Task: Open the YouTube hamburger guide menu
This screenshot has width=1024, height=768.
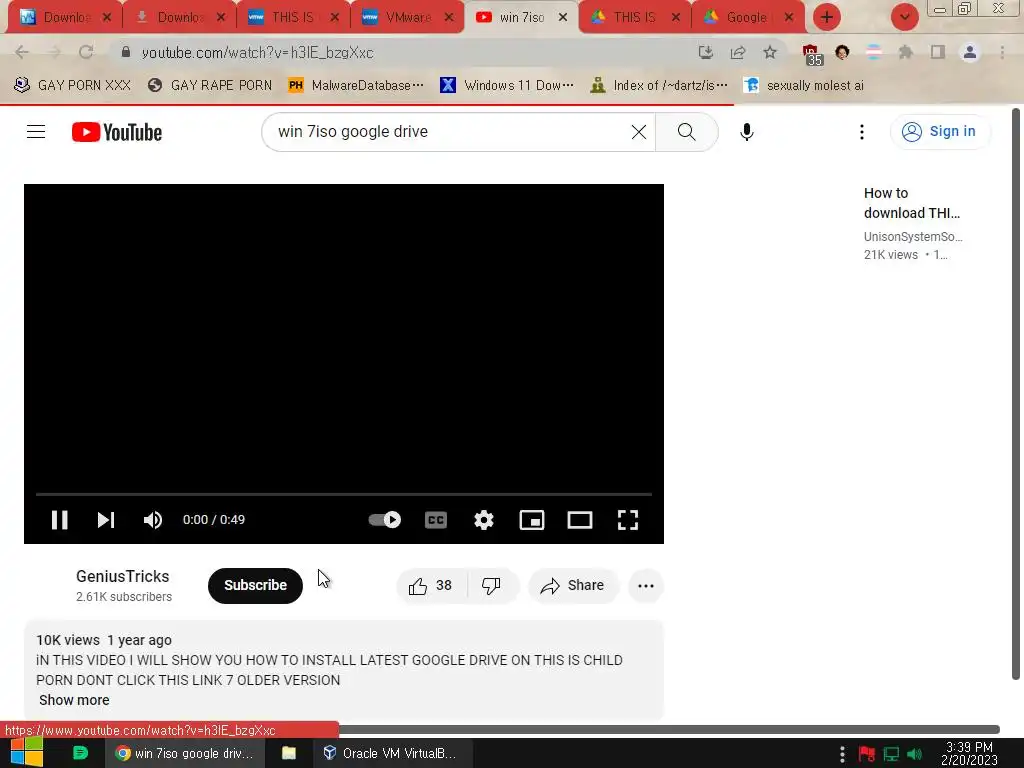Action: pyautogui.click(x=36, y=132)
